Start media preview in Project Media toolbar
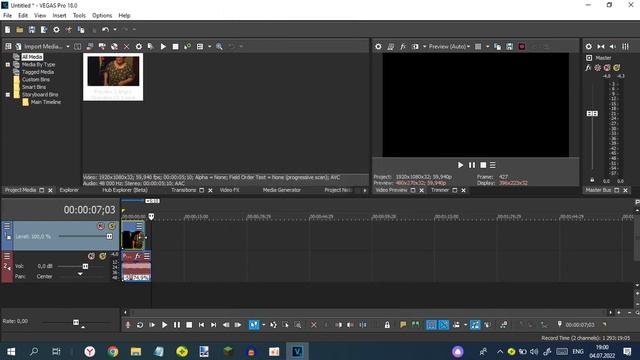The height and width of the screenshot is (360, 640). tap(163, 47)
